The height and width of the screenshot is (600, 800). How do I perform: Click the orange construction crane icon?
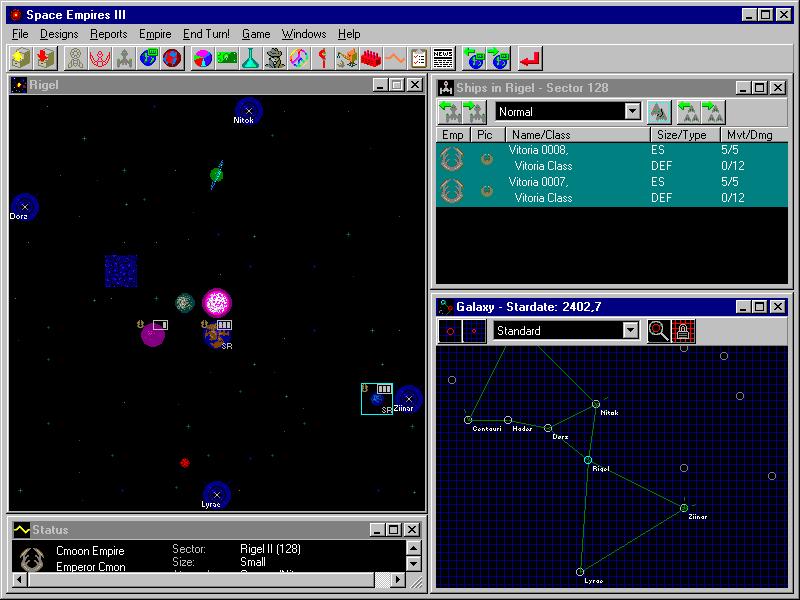(x=346, y=59)
